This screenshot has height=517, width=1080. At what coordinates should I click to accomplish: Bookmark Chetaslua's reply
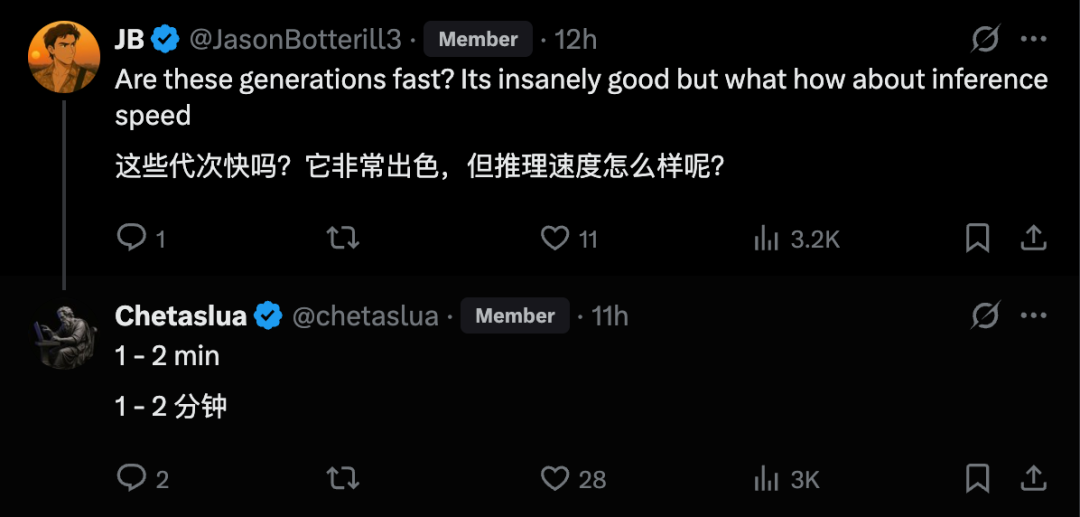click(977, 478)
